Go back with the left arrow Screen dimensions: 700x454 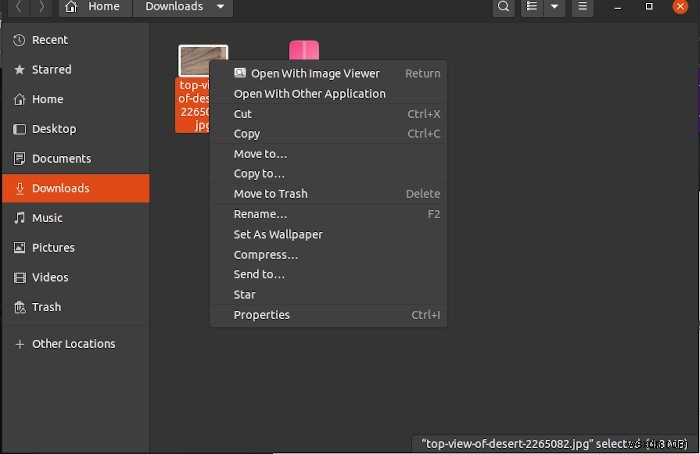[x=18, y=6]
